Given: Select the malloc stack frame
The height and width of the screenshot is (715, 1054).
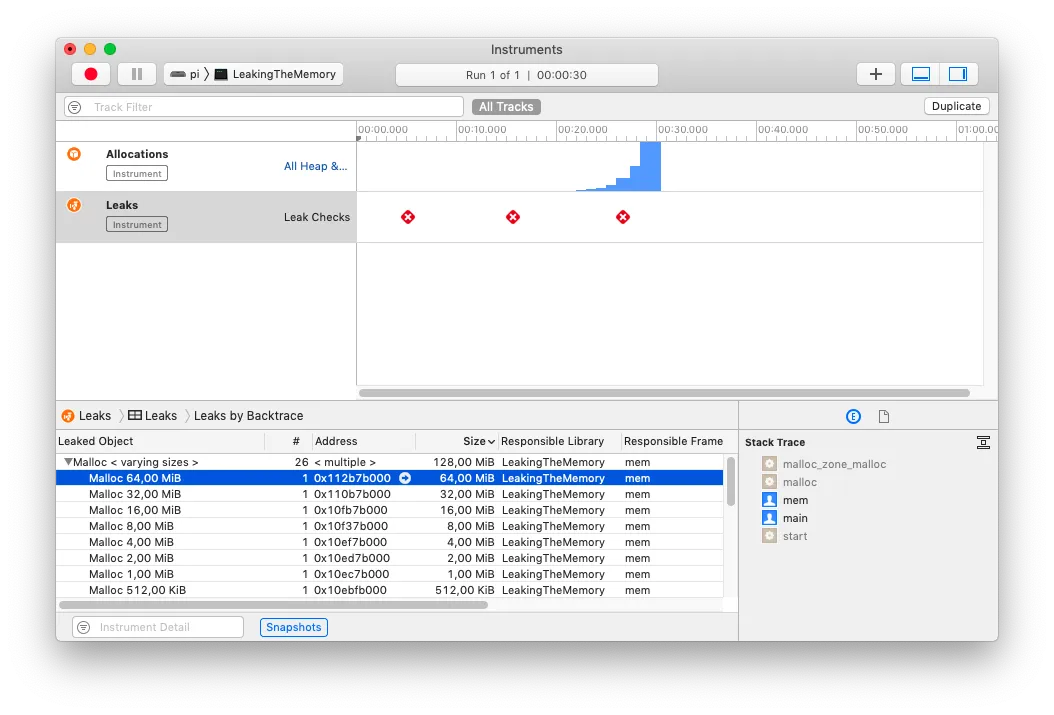Looking at the screenshot, I should click(790, 482).
